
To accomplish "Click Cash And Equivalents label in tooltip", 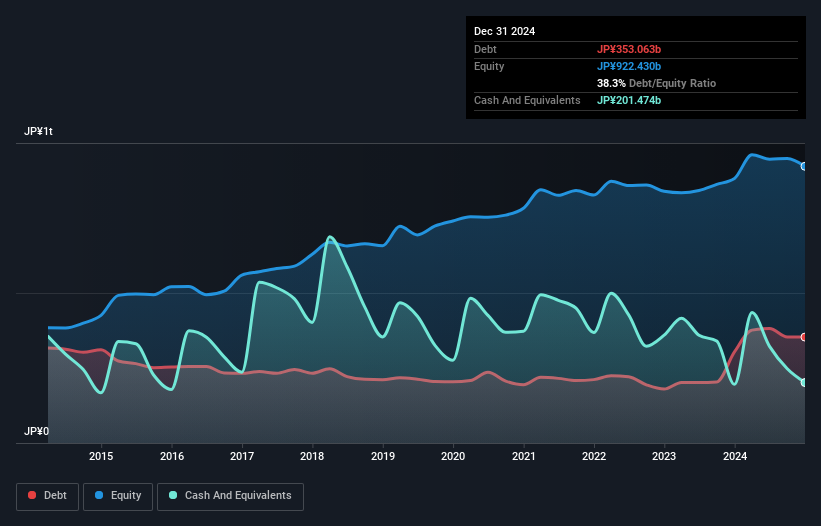I will click(527, 100).
